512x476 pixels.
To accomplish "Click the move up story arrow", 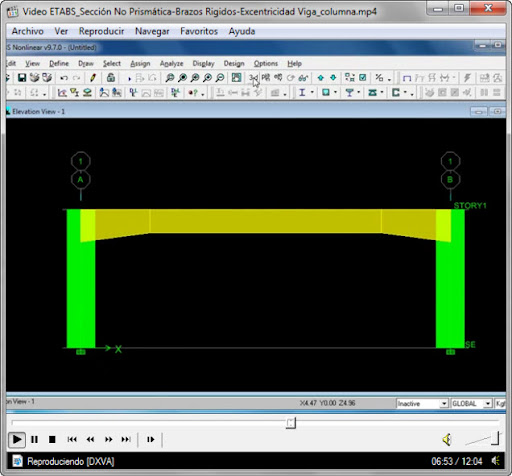I will click(x=321, y=78).
